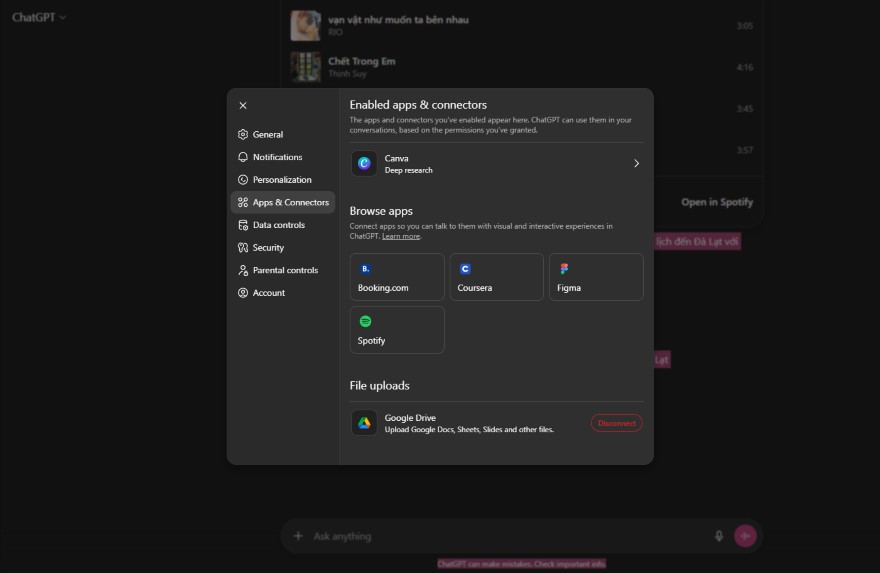The height and width of the screenshot is (573, 880).
Task: Open the ChatGPT model dropdown
Action: (x=39, y=17)
